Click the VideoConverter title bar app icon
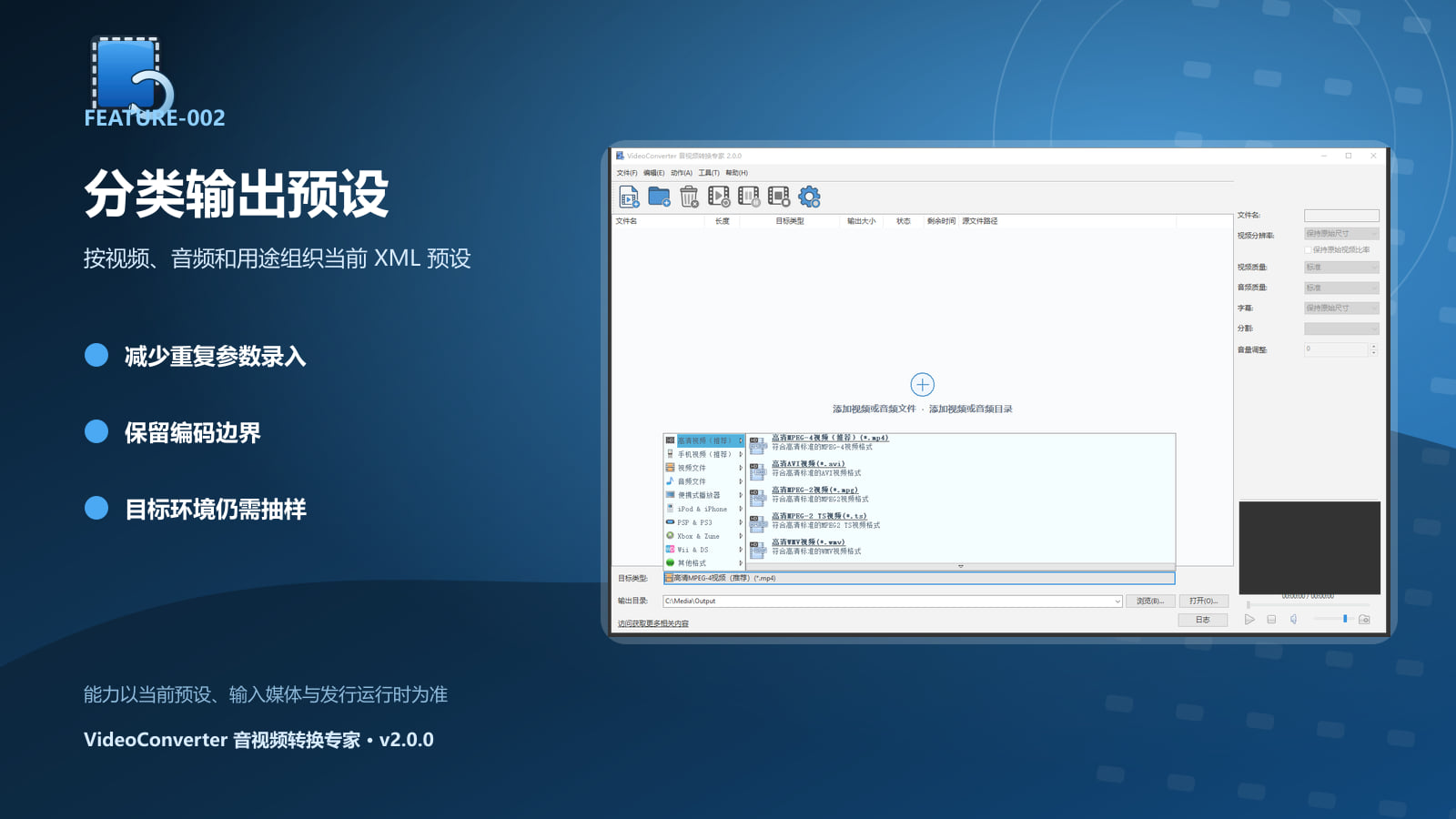 (620, 156)
